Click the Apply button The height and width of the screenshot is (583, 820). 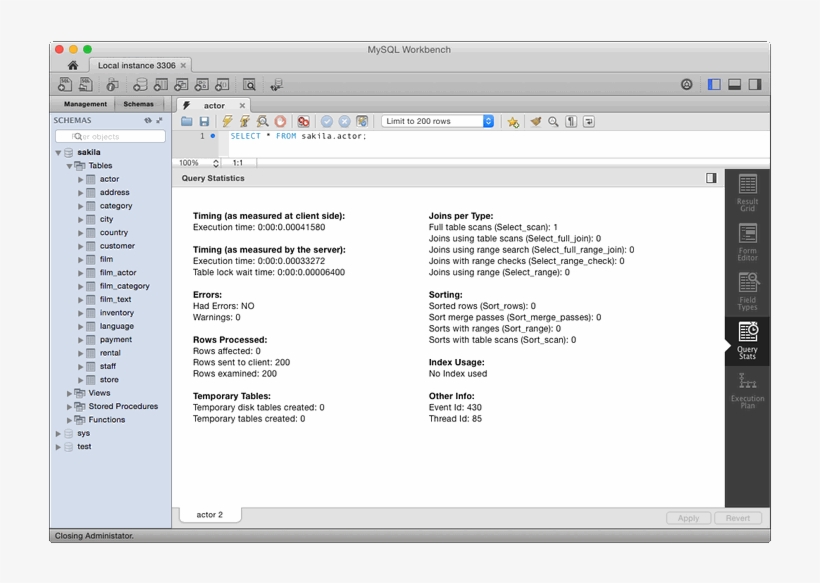pyautogui.click(x=688, y=518)
